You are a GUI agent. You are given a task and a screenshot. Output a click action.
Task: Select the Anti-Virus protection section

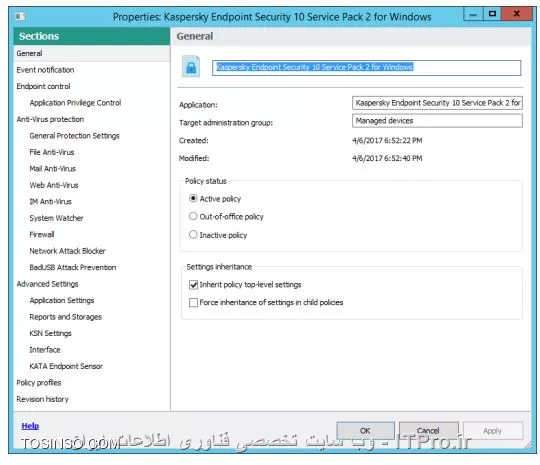[50, 119]
